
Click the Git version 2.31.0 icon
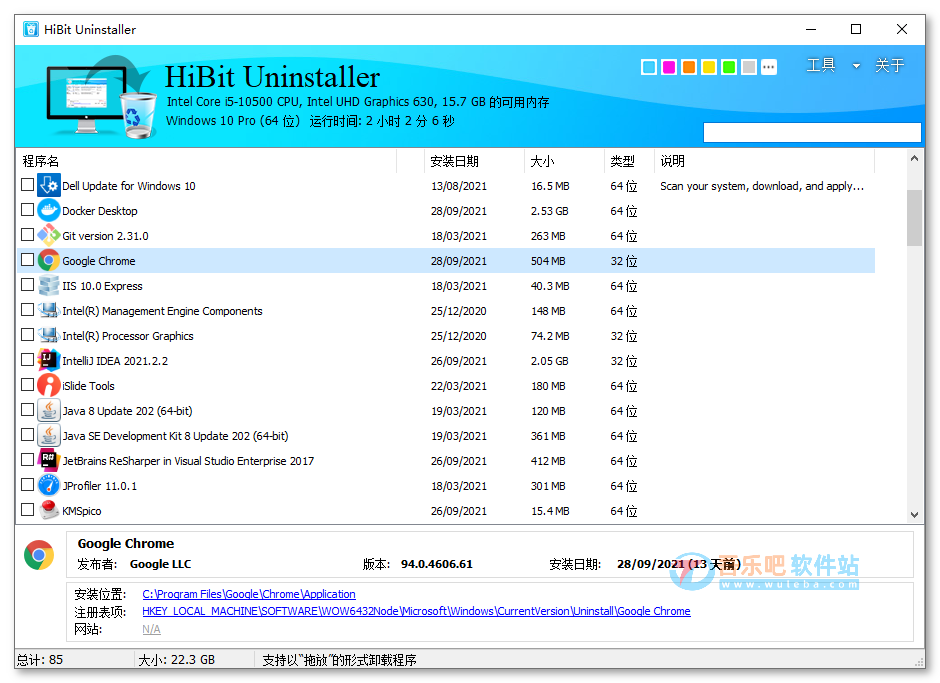[49, 236]
